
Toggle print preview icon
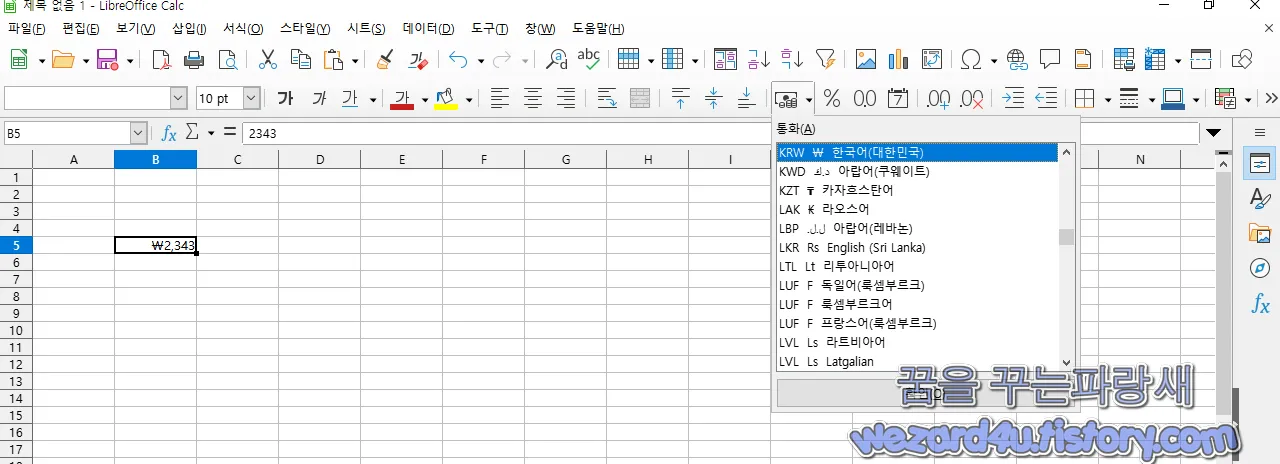(228, 60)
